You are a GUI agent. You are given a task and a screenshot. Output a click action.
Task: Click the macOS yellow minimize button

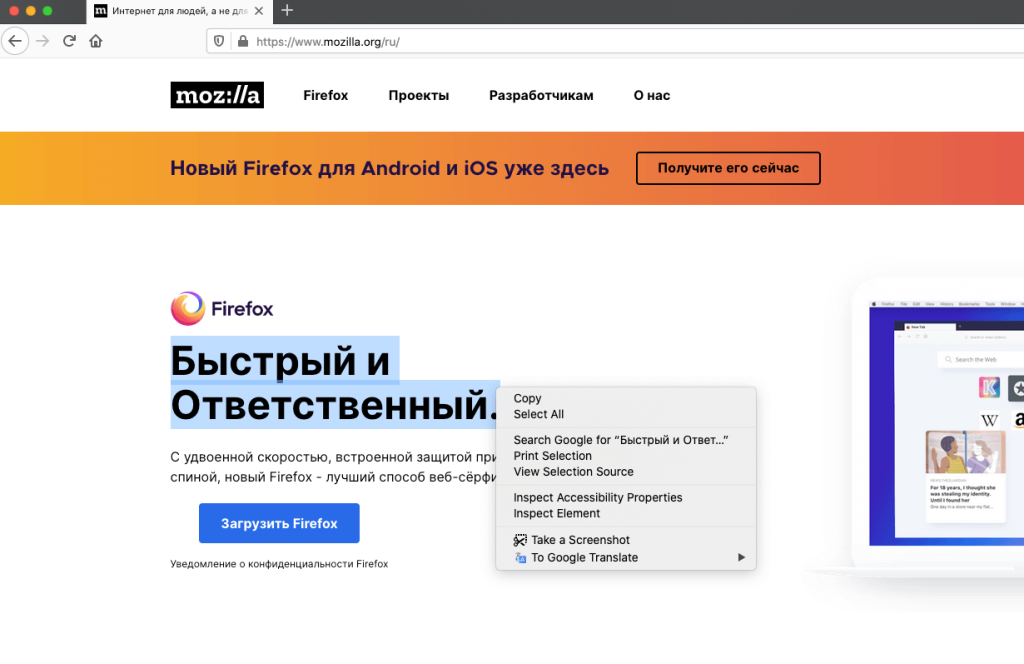click(x=31, y=11)
